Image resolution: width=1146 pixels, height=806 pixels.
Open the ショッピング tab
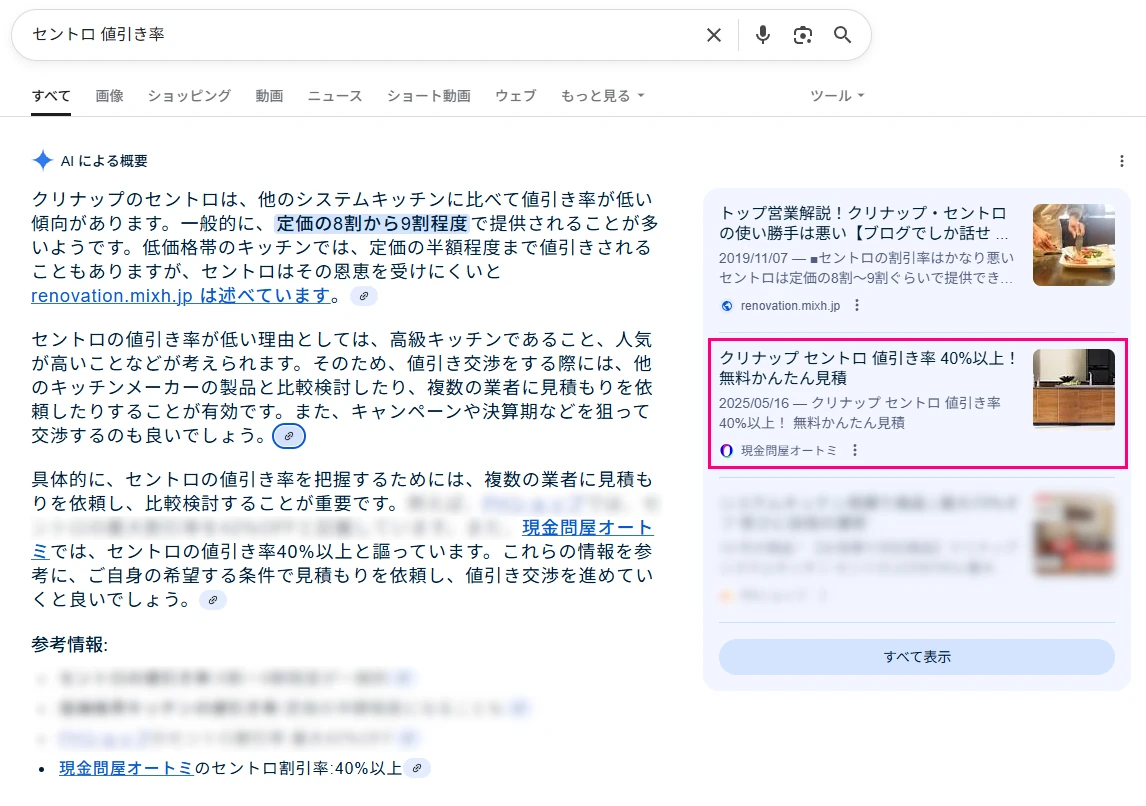pyautogui.click(x=189, y=96)
